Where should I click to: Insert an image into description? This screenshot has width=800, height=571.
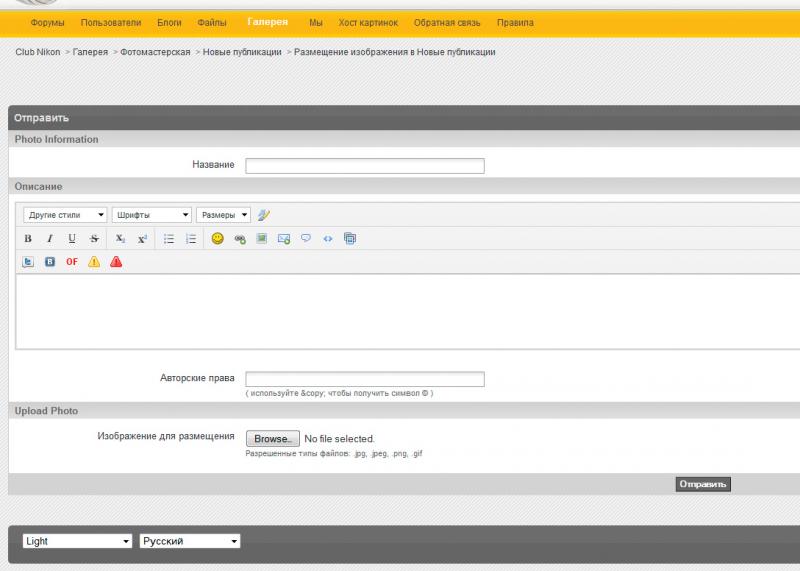tap(262, 238)
